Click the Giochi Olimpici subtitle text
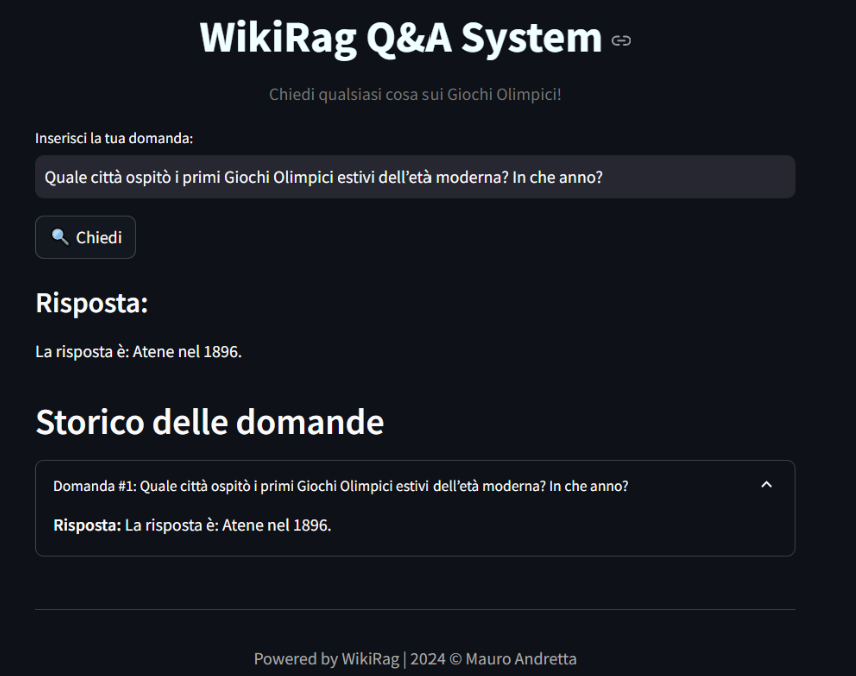856x676 pixels. tap(414, 94)
